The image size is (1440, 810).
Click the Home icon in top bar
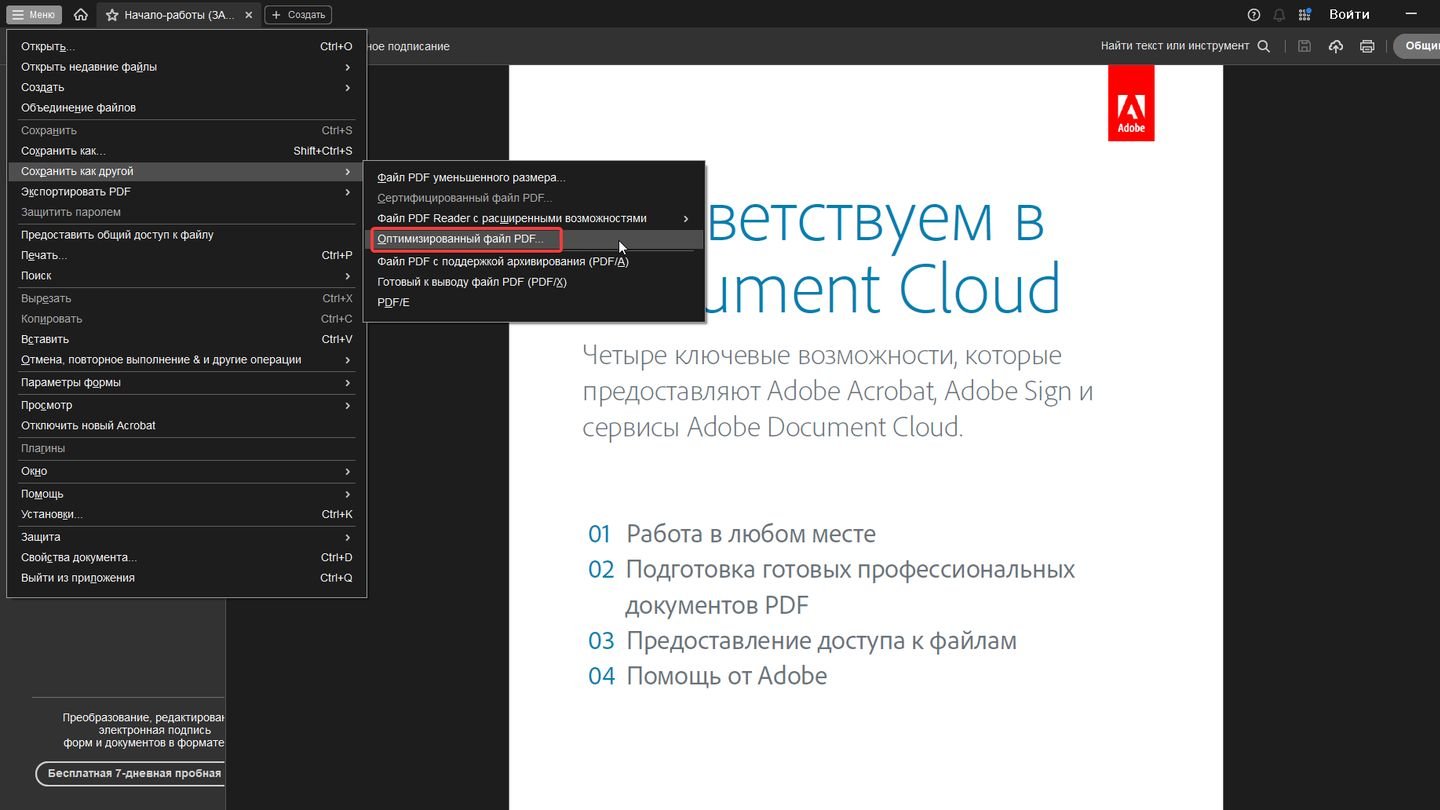pos(81,15)
